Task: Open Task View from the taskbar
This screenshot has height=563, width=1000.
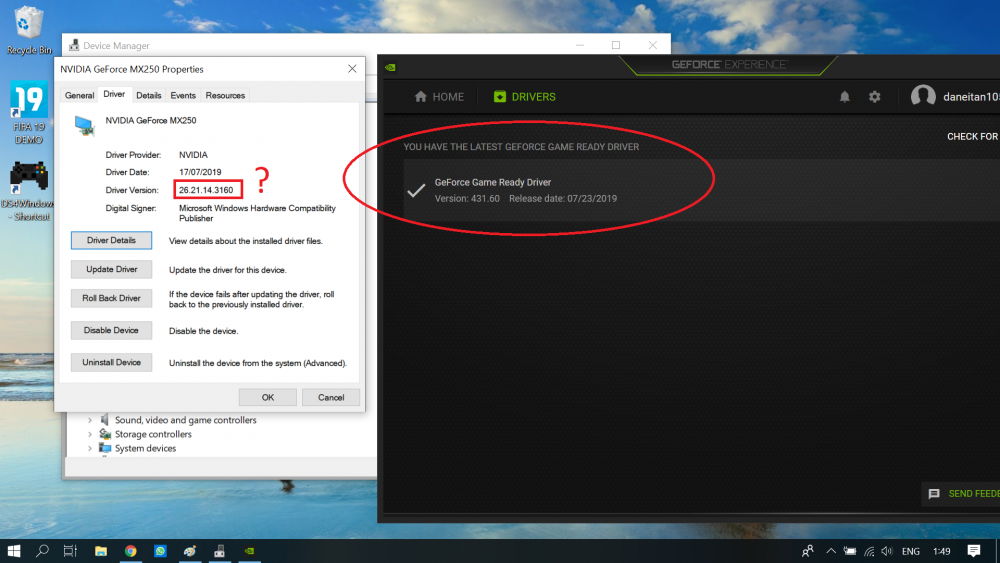Action: 70,551
